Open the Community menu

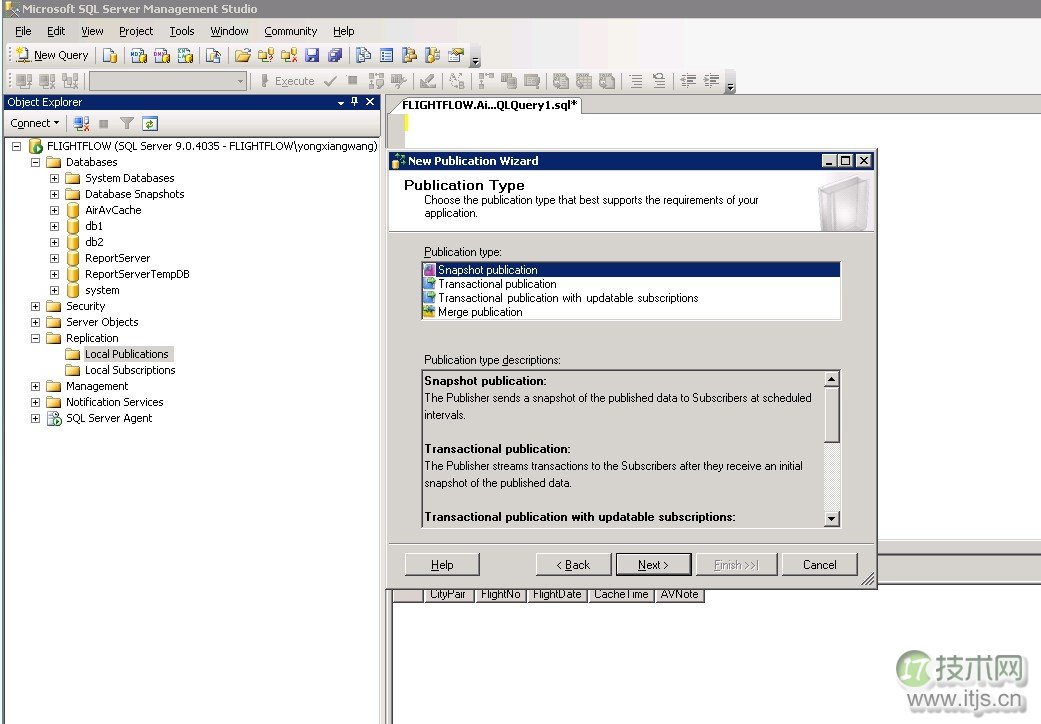click(291, 31)
